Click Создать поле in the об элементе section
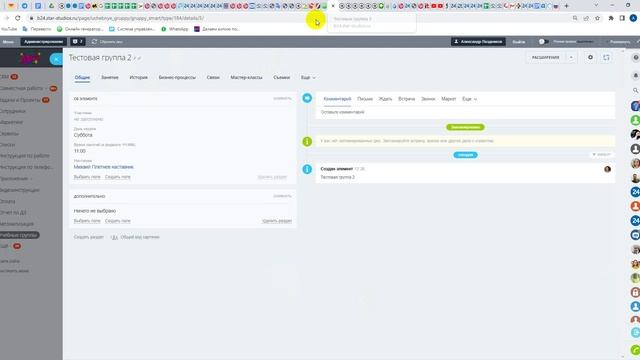This screenshot has width=640, height=360. point(118,177)
